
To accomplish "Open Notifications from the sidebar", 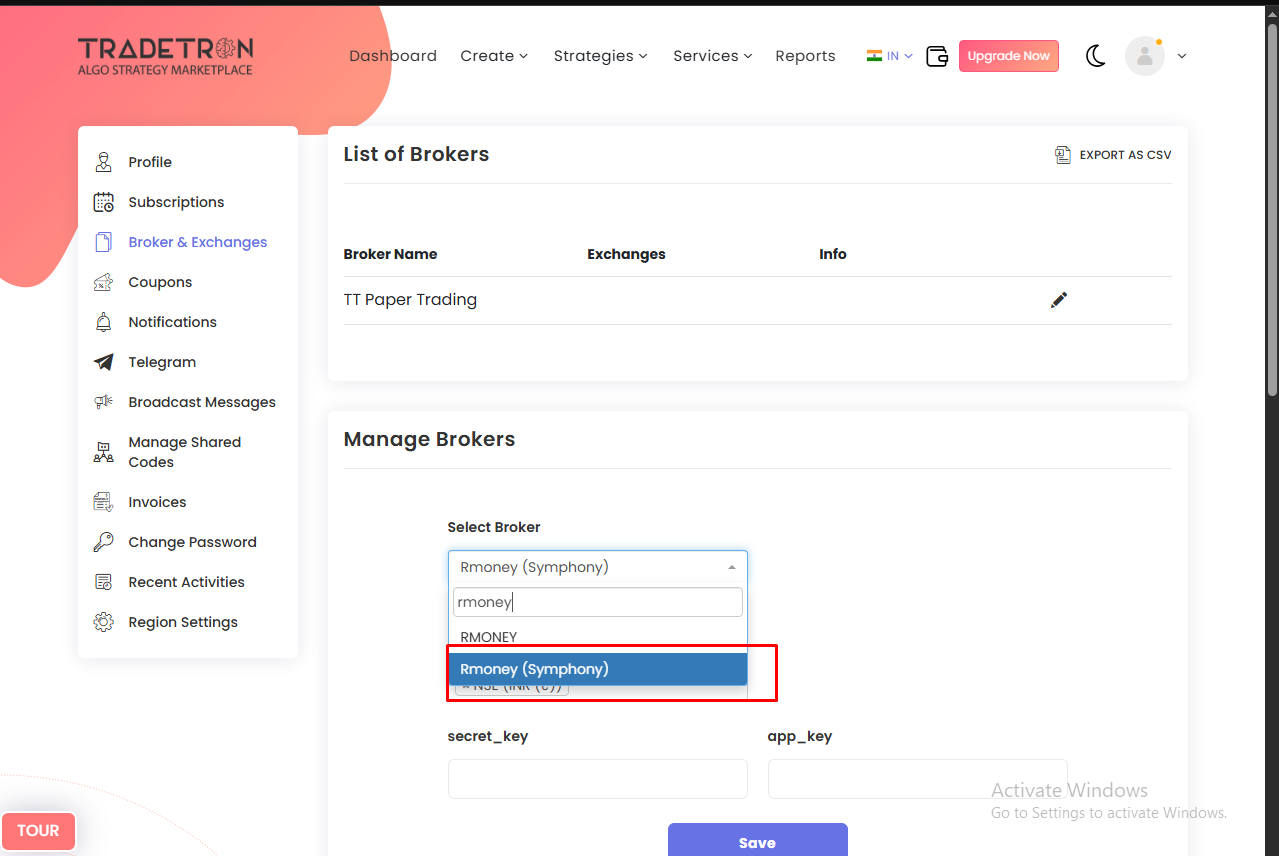I will click(172, 322).
